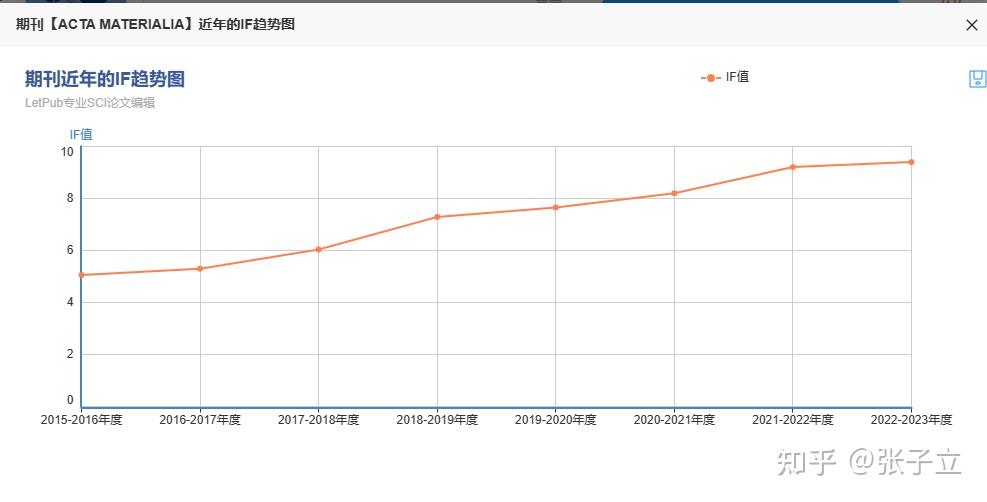The height and width of the screenshot is (502, 987).
Task: Select the 2022-2023年度 data point
Action: 911,162
